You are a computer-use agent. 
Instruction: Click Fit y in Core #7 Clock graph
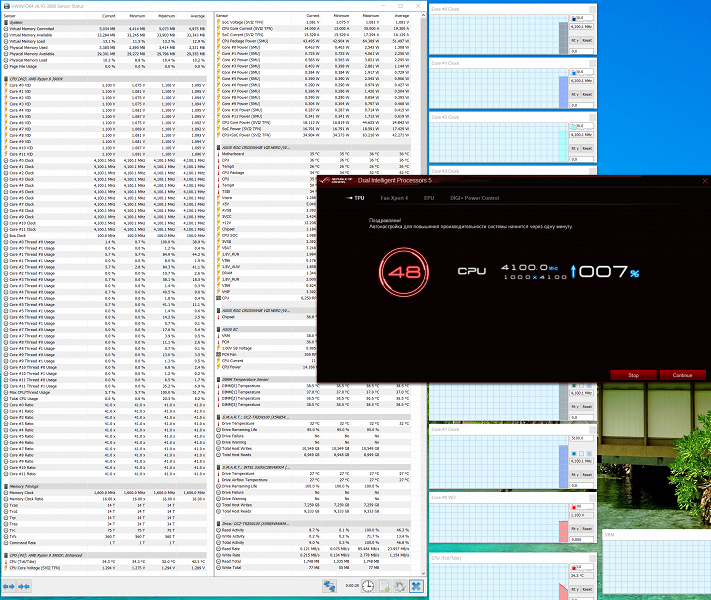(x=575, y=474)
